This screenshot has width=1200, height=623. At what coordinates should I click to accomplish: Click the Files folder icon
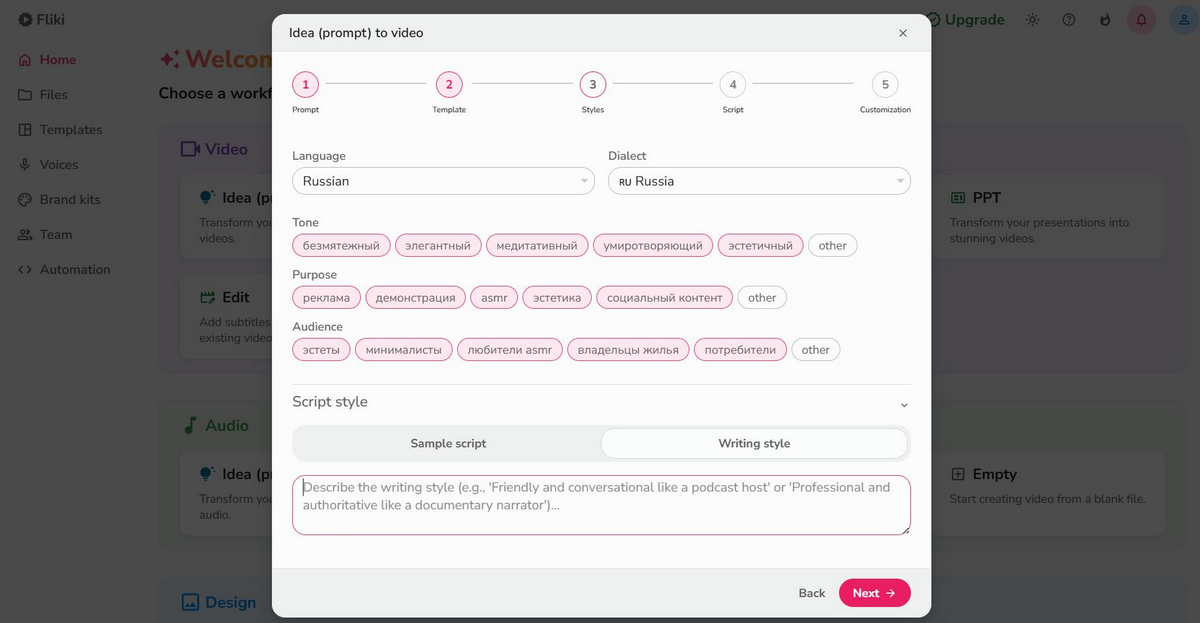click(x=25, y=95)
